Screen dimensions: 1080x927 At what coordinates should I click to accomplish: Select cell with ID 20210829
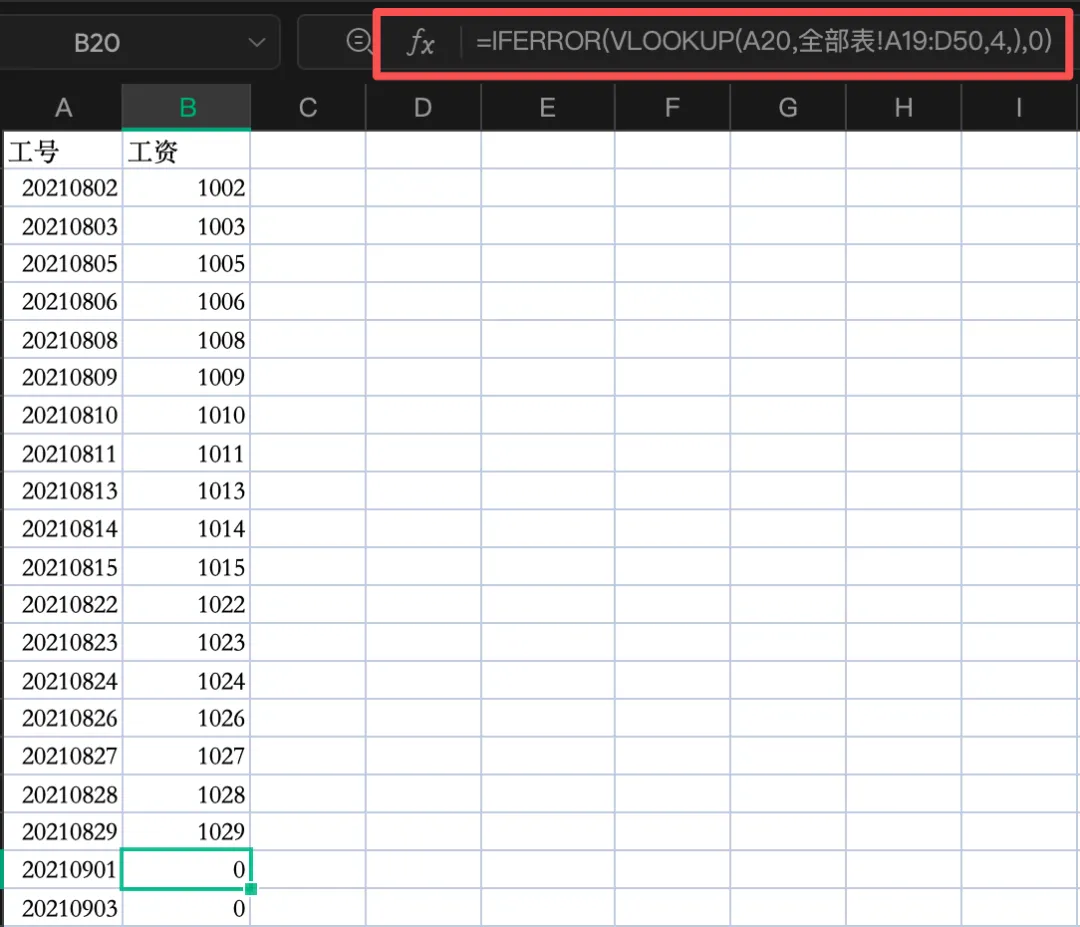tap(63, 831)
